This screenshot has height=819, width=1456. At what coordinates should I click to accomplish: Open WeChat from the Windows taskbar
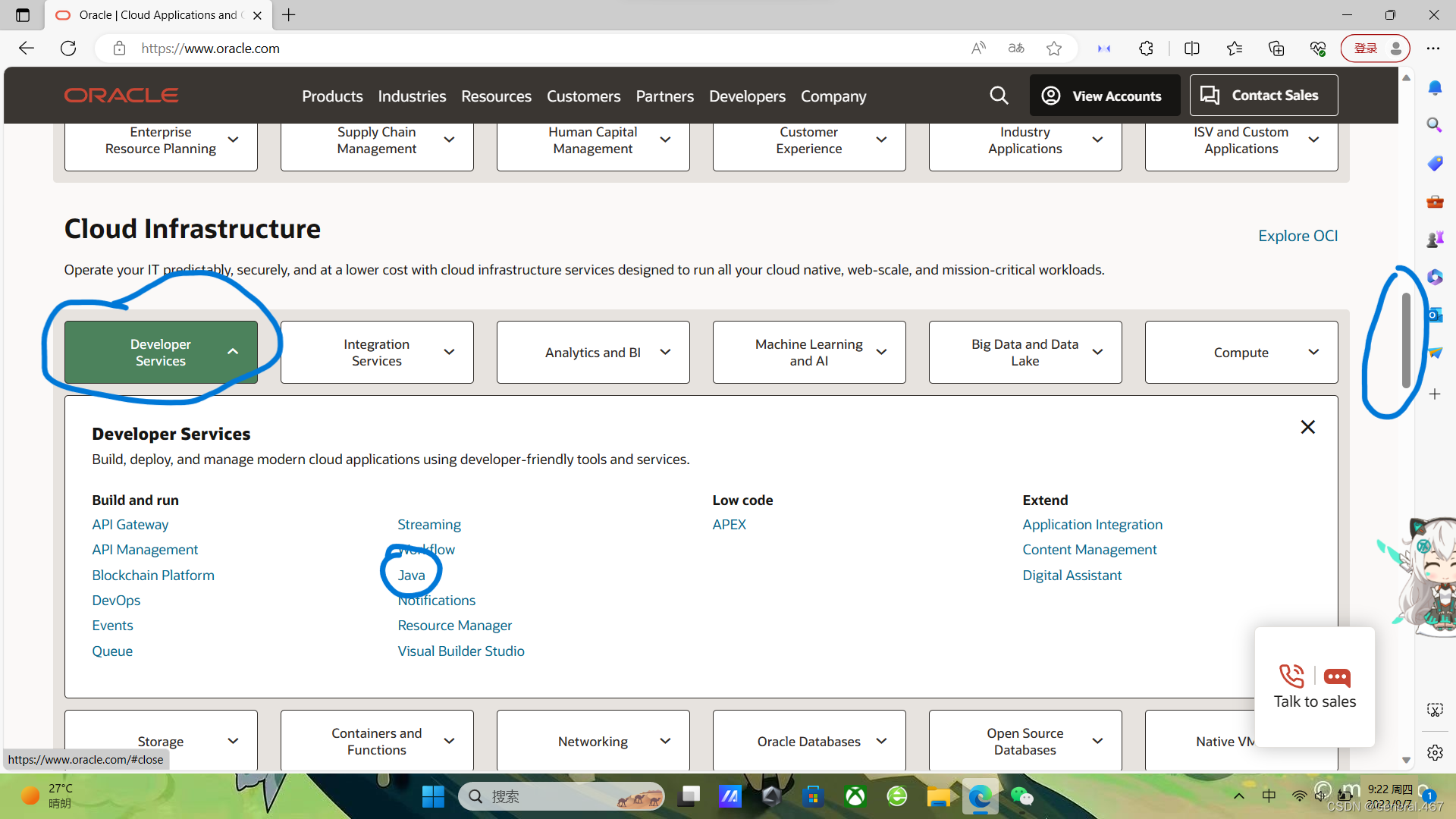tap(1021, 796)
